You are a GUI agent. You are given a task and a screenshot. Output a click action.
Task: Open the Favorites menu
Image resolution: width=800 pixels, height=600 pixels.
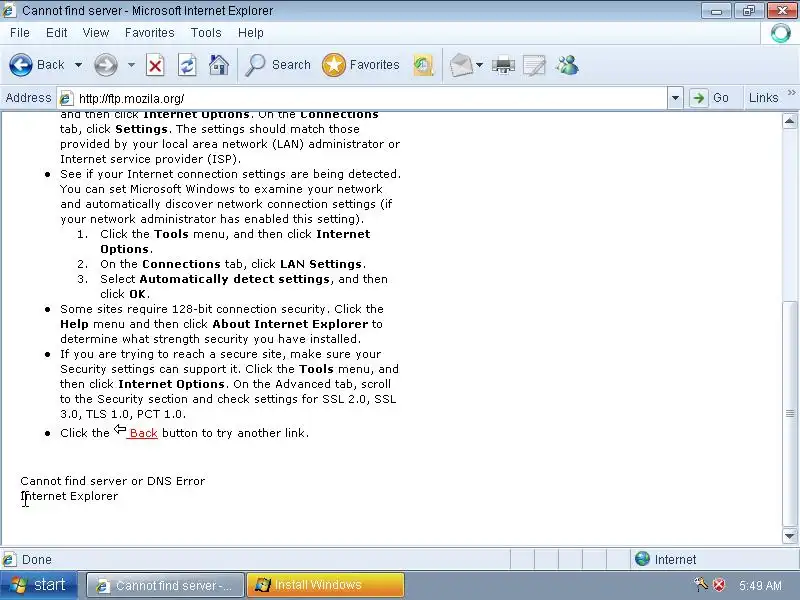click(x=149, y=33)
